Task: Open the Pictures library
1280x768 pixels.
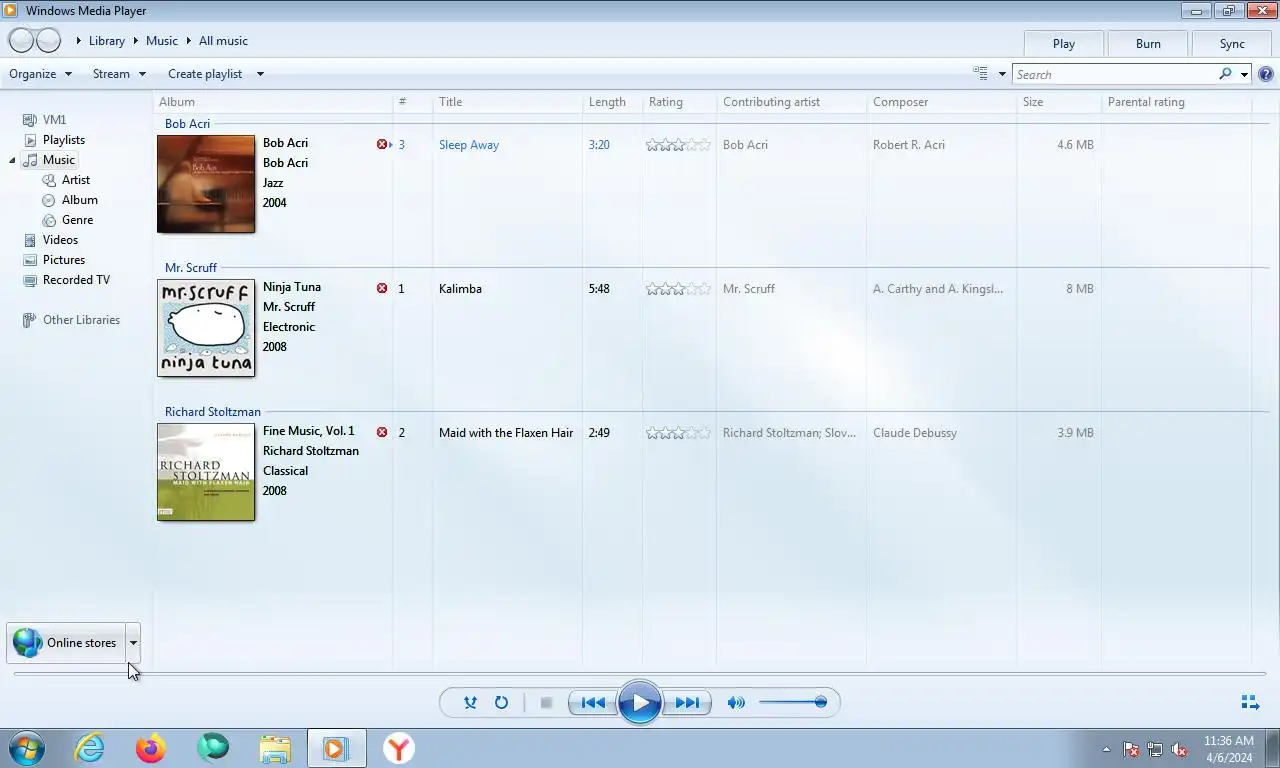Action: (x=63, y=260)
